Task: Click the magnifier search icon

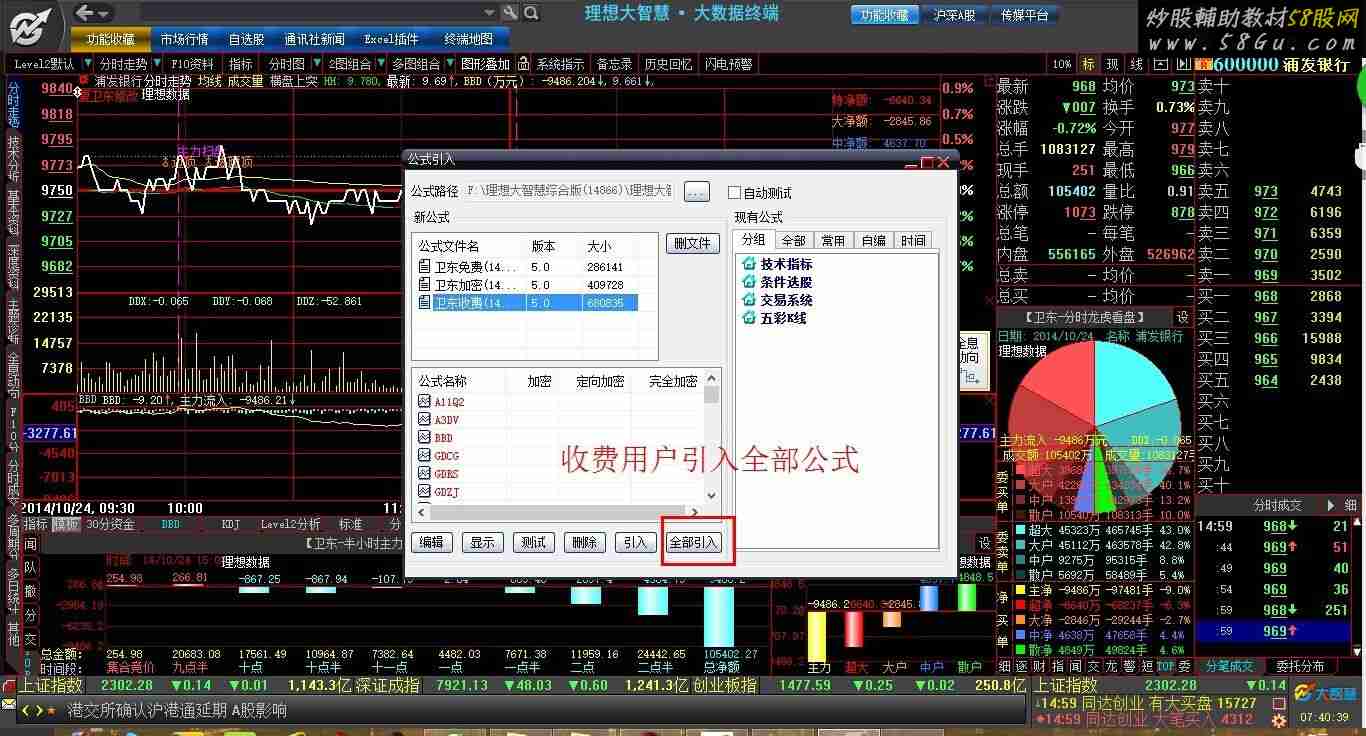Action: 531,13
